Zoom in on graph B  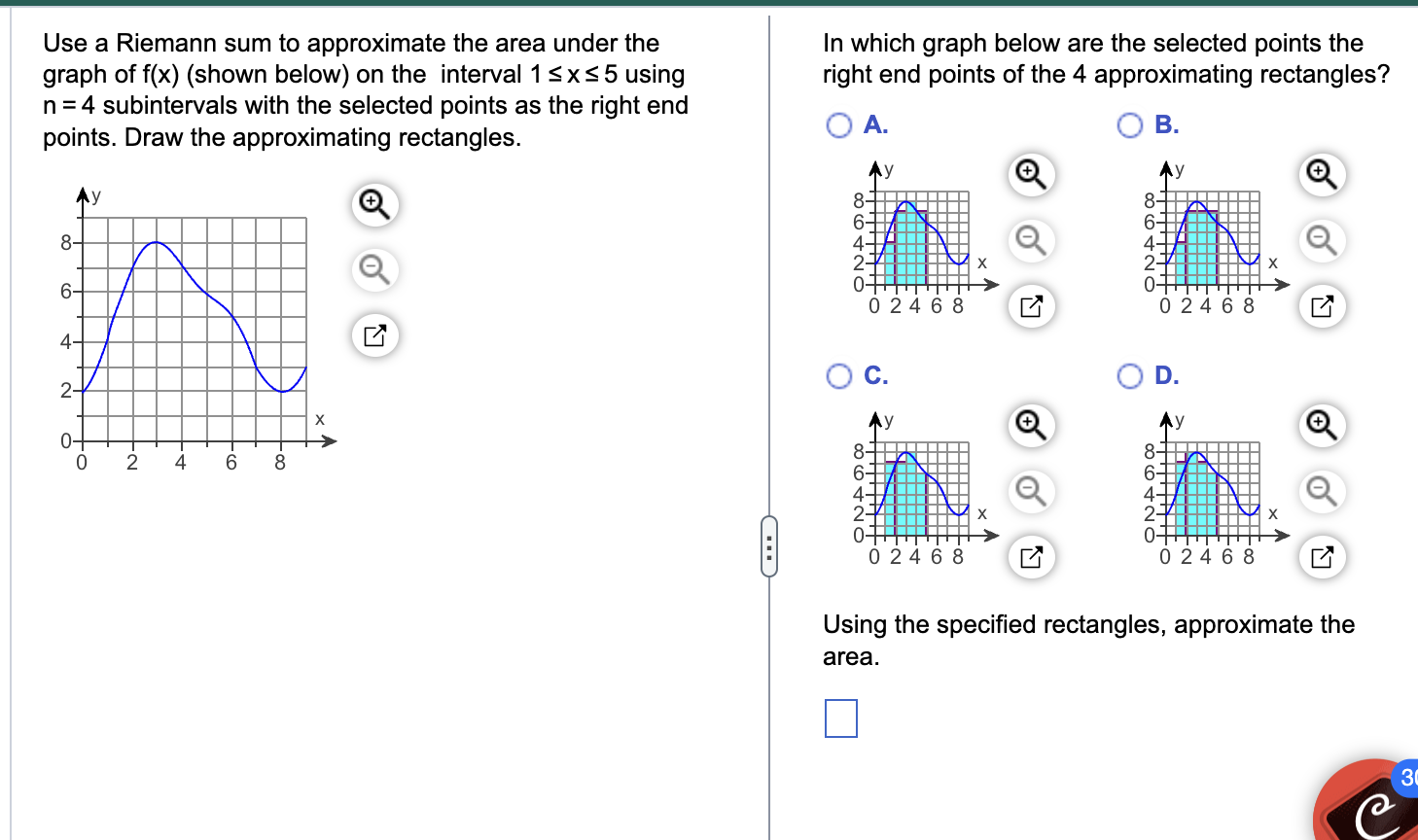pyautogui.click(x=1322, y=174)
